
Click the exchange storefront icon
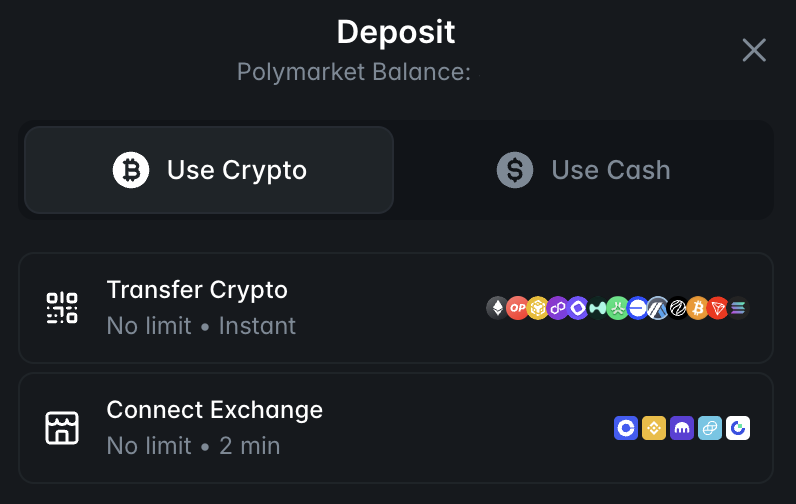pyautogui.click(x=62, y=428)
